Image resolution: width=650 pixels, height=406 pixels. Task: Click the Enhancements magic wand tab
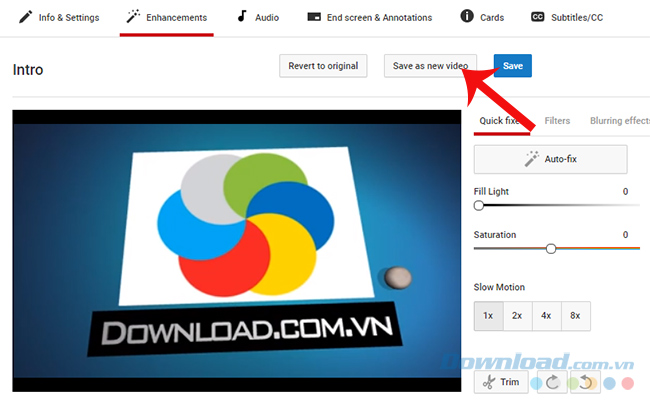(166, 17)
